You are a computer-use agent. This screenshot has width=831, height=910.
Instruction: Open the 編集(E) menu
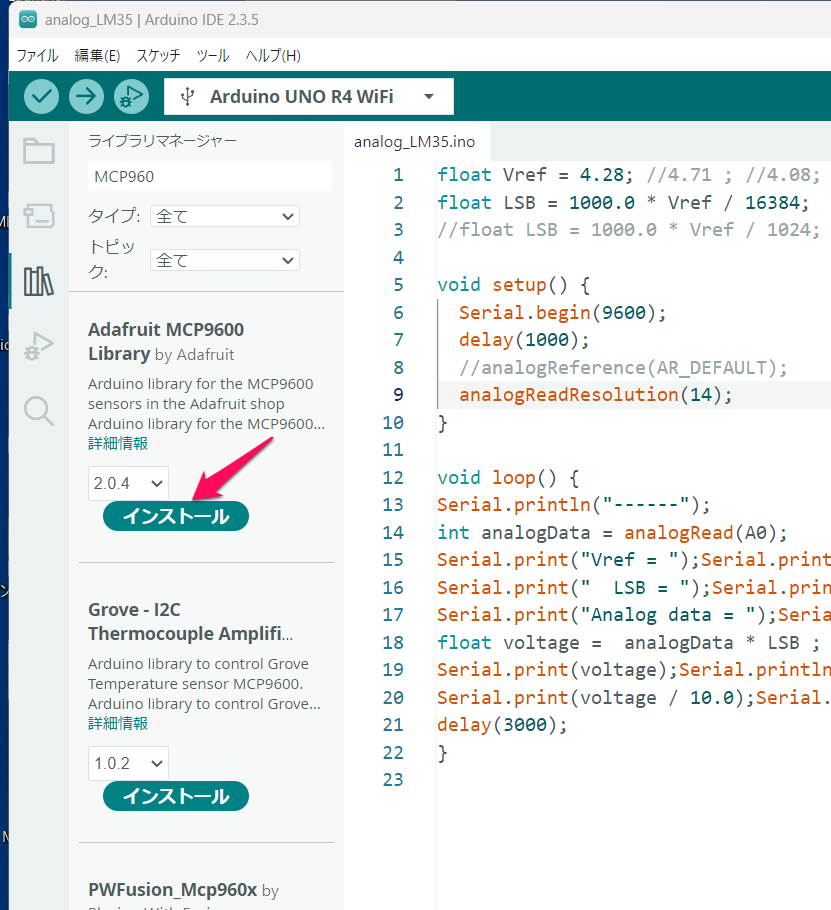[97, 56]
